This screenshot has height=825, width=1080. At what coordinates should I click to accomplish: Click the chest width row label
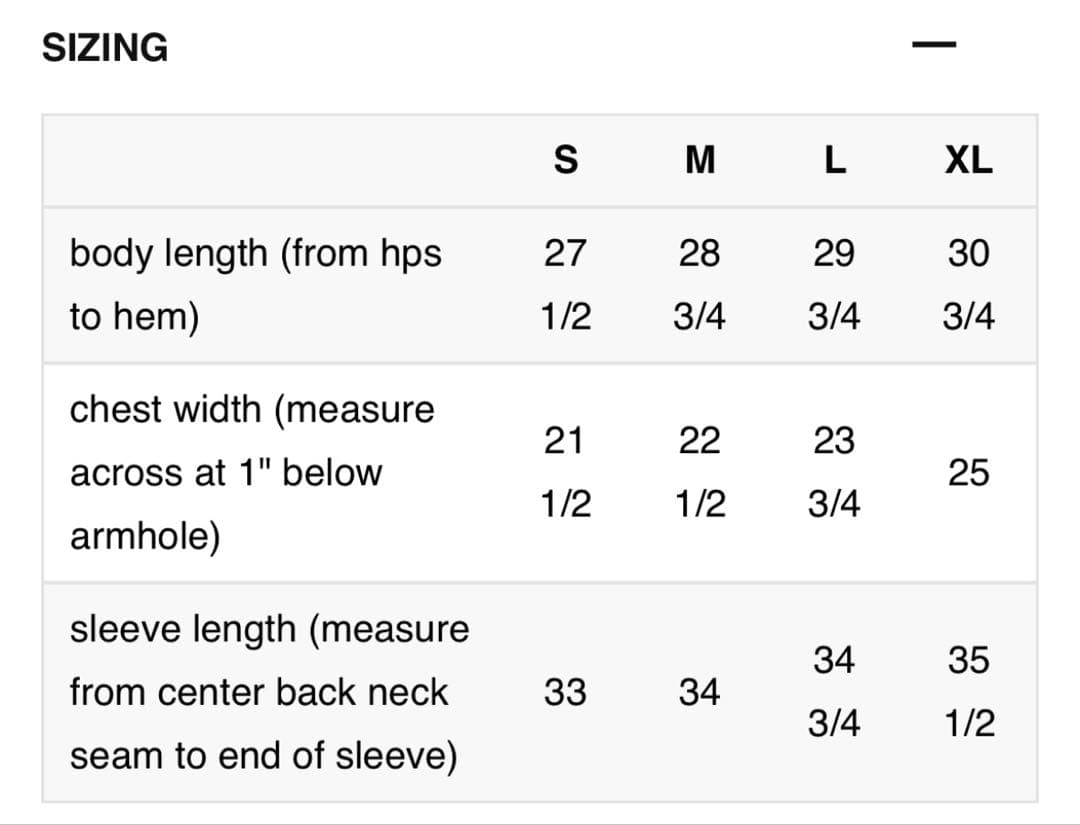point(252,472)
